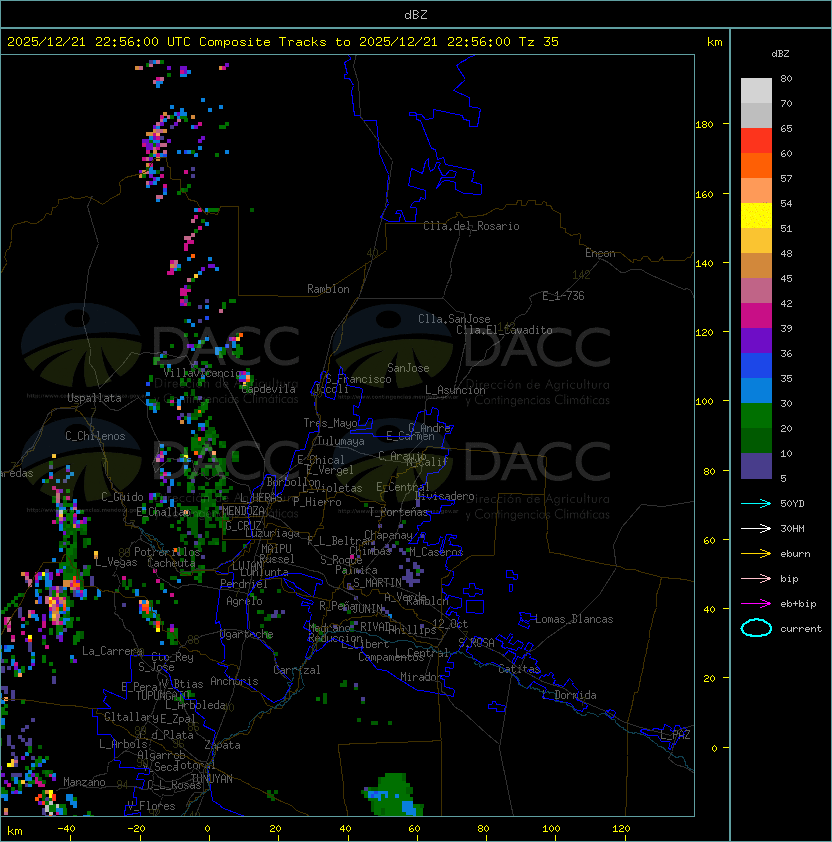Click the 5 dBZ dark purple swatch
This screenshot has height=842, width=832.
click(756, 466)
